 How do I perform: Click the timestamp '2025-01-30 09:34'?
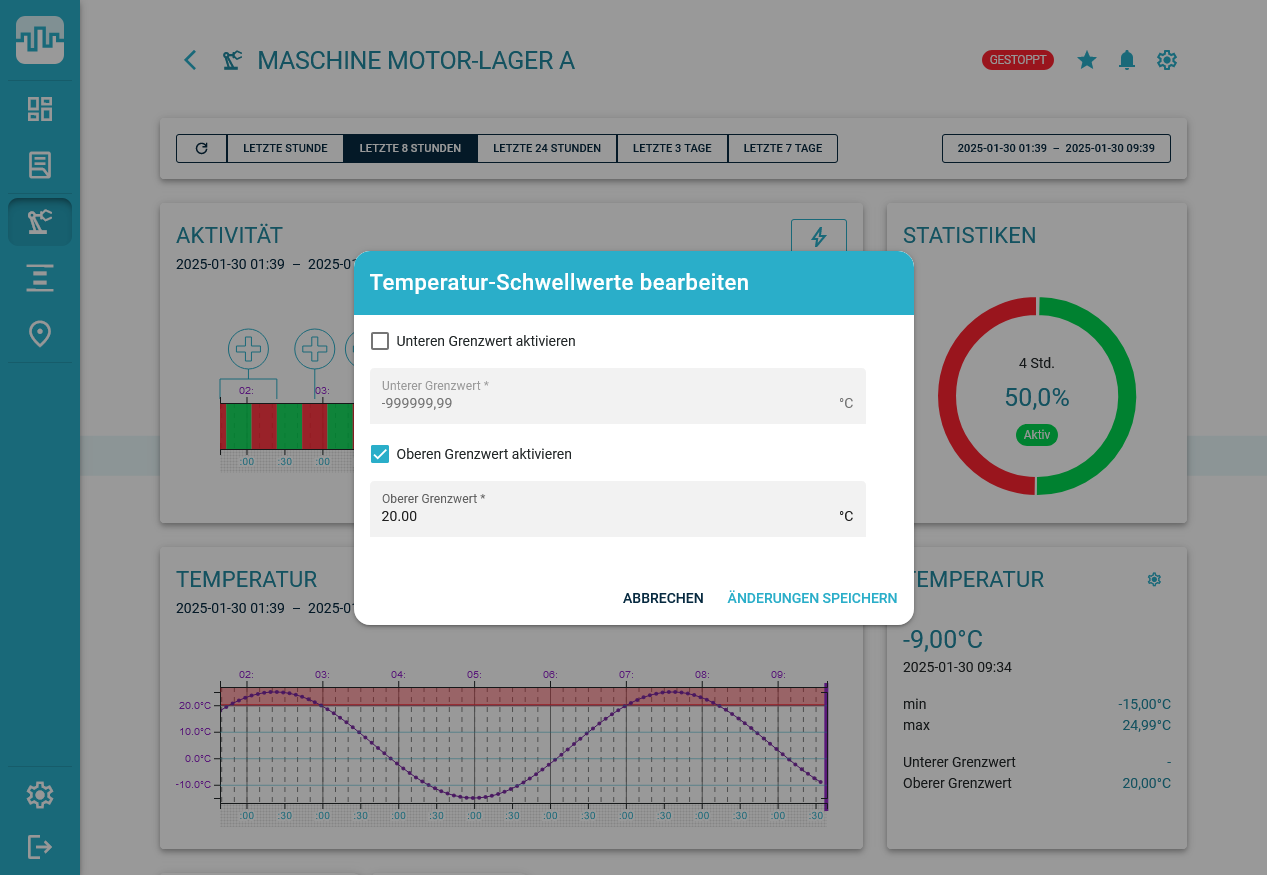click(957, 667)
